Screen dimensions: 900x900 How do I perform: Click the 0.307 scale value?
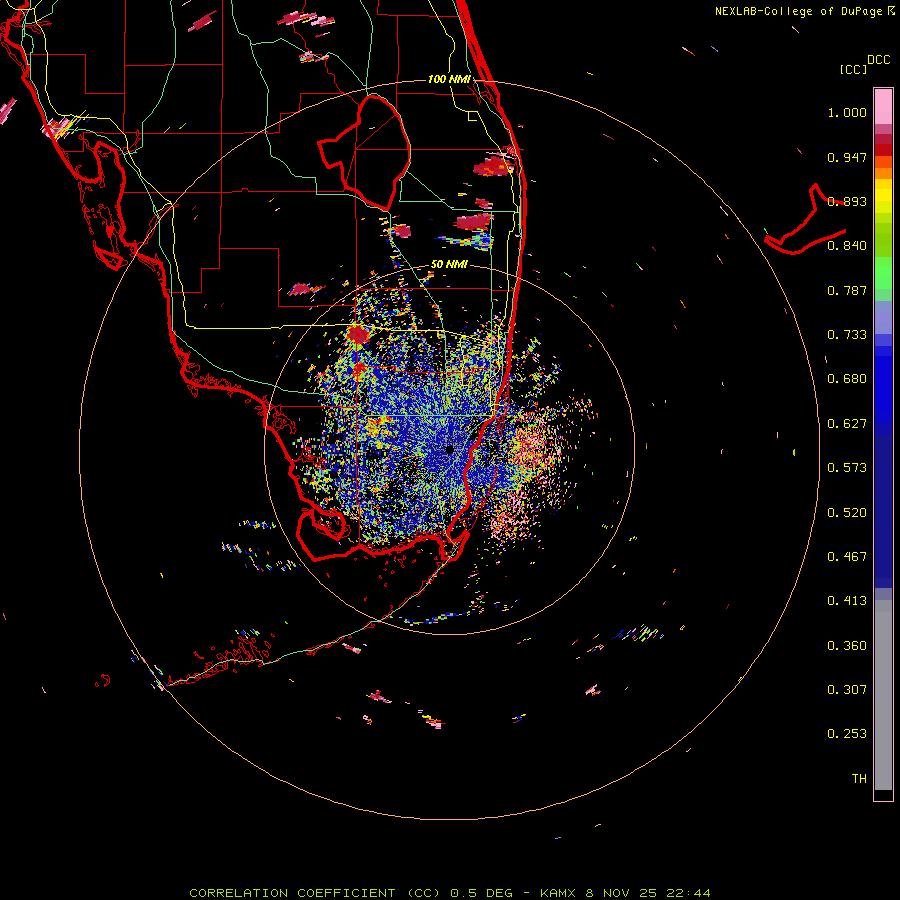point(847,690)
